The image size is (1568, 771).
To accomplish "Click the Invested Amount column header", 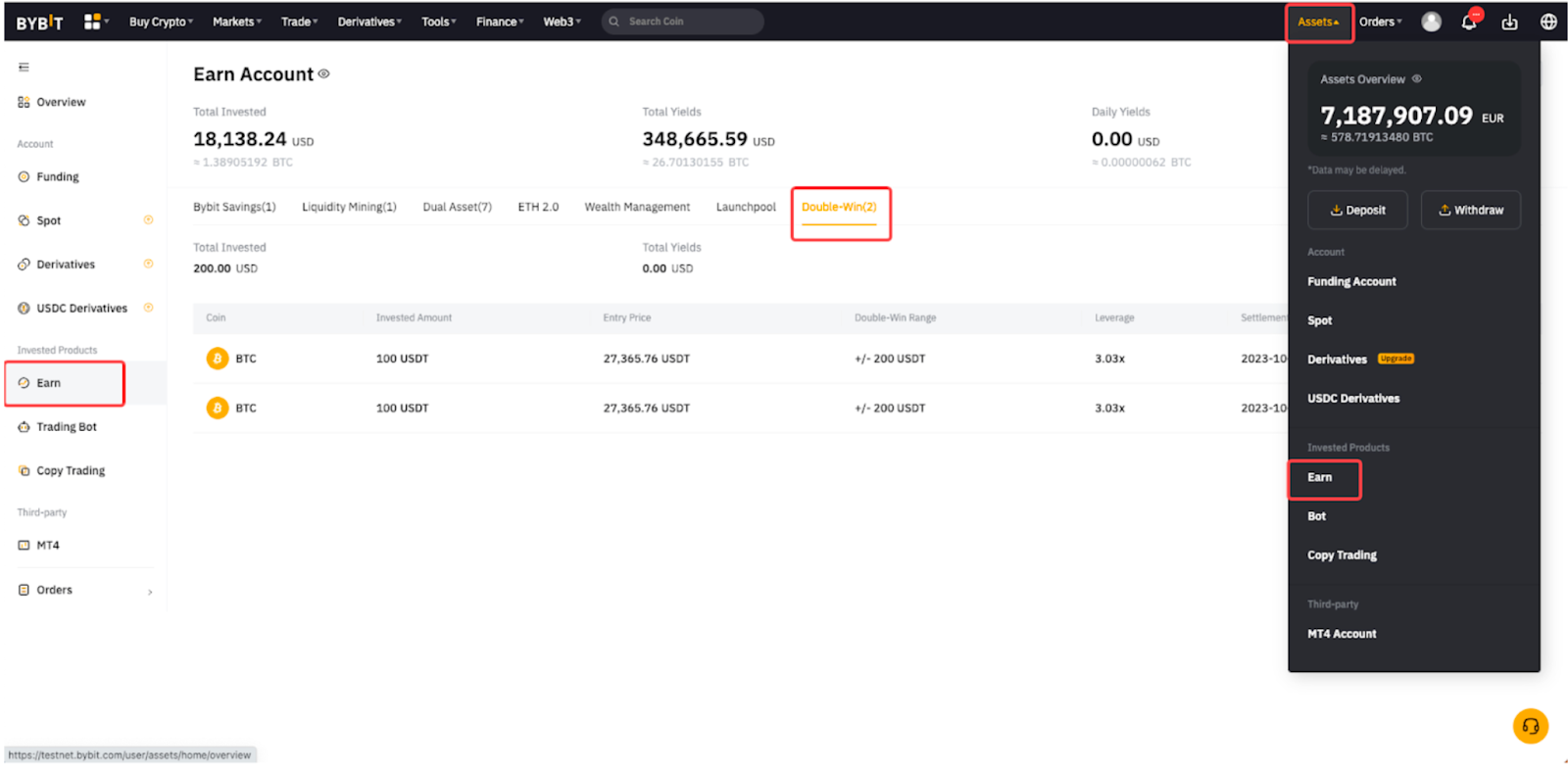I will pyautogui.click(x=414, y=317).
